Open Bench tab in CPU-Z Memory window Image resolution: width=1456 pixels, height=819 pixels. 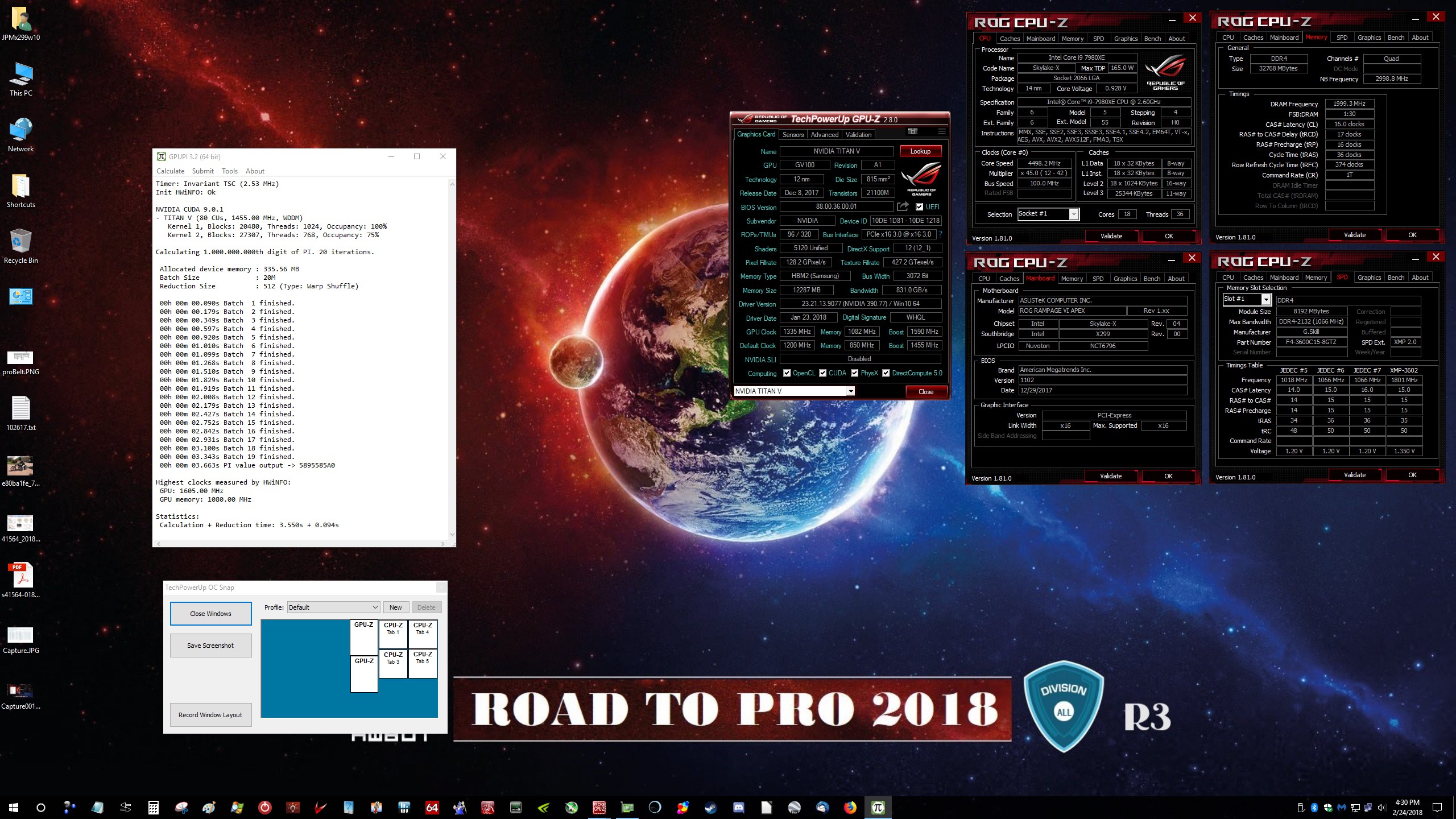pos(1396,38)
